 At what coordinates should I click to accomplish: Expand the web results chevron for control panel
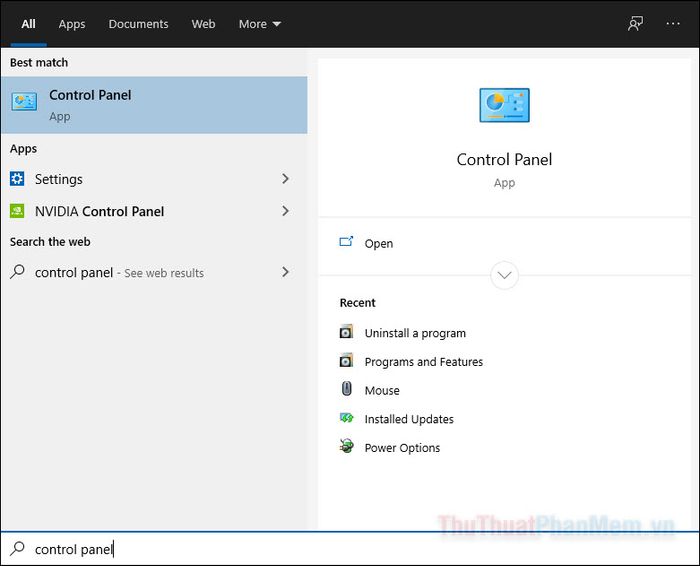point(285,272)
